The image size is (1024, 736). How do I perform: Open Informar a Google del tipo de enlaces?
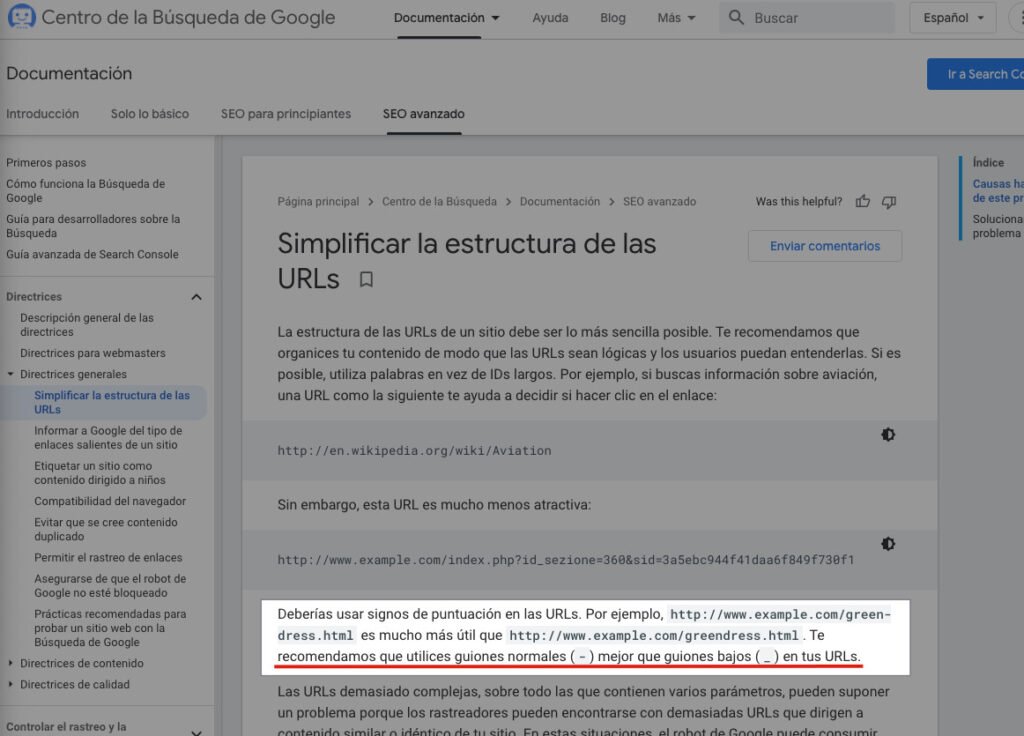(108, 438)
